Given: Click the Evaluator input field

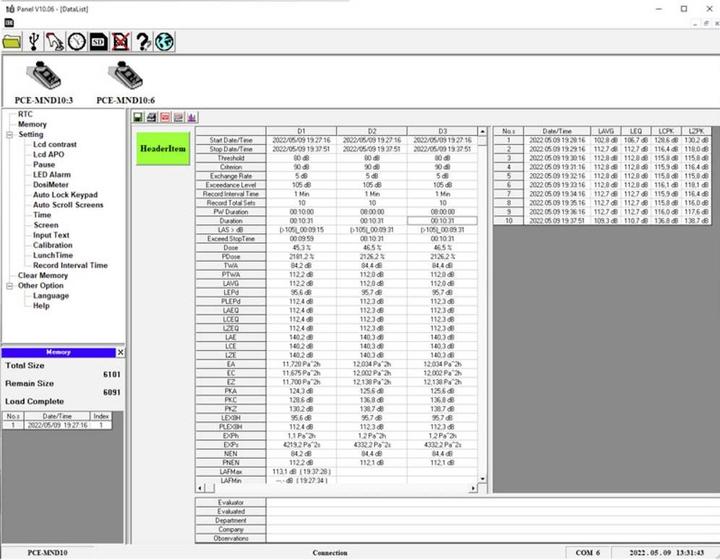Looking at the screenshot, I should click(493, 503).
